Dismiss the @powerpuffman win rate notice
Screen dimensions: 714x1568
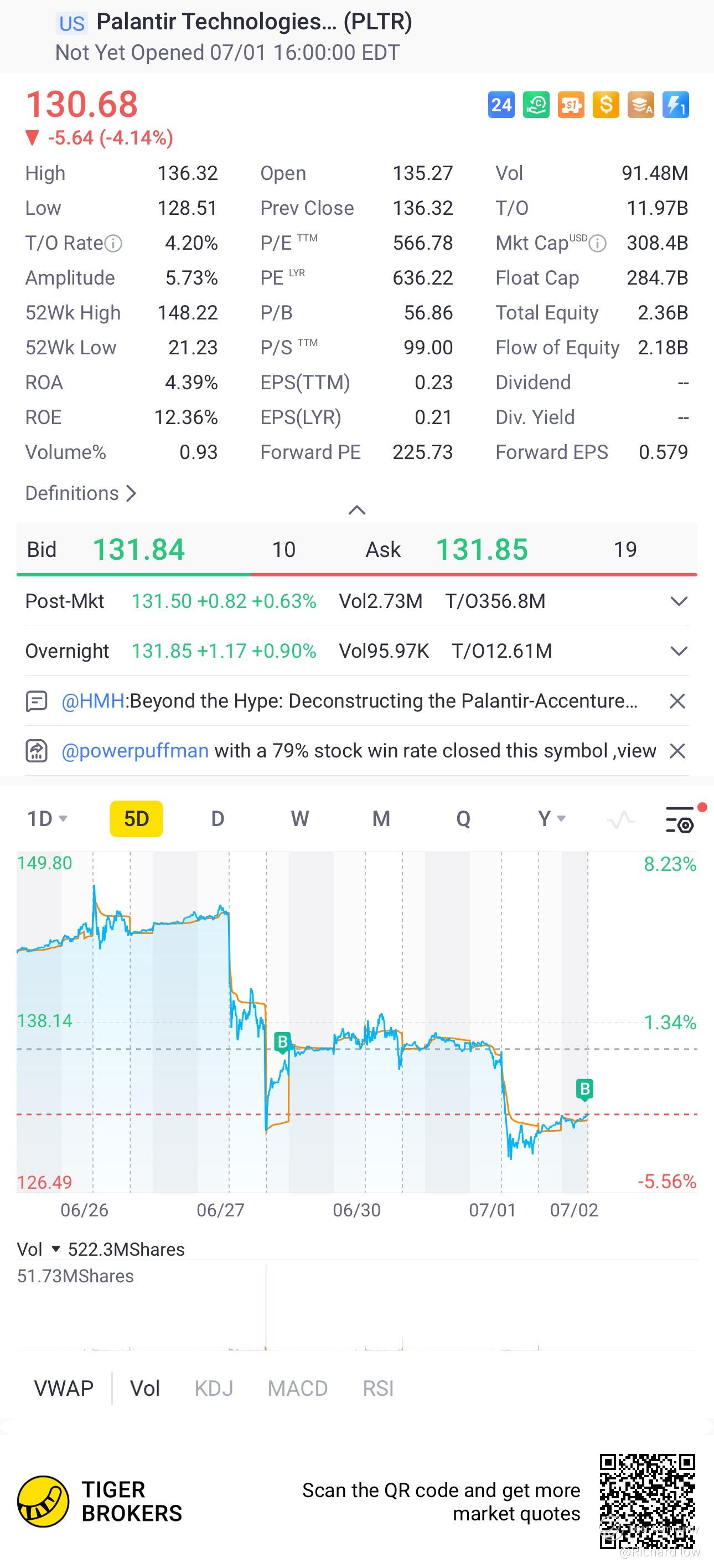click(x=677, y=751)
